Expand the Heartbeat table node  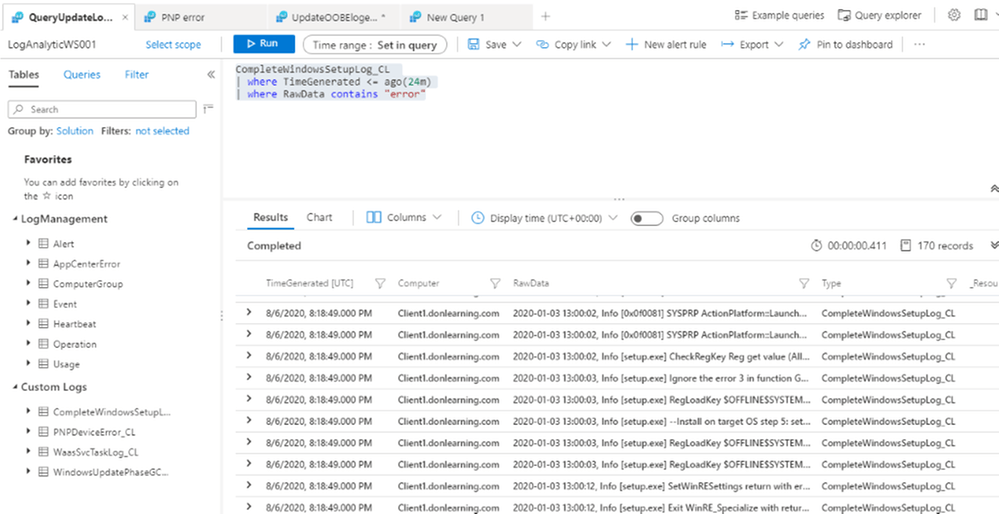[28, 324]
